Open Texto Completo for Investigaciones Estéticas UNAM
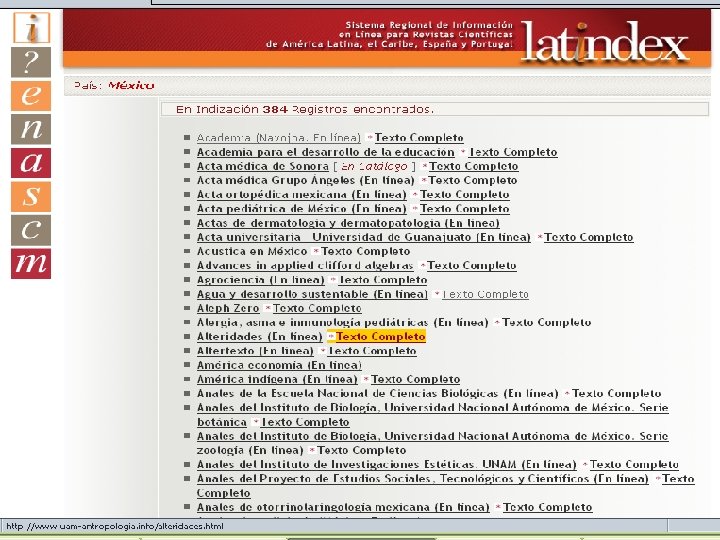Image resolution: width=720 pixels, height=540 pixels. tap(635, 465)
